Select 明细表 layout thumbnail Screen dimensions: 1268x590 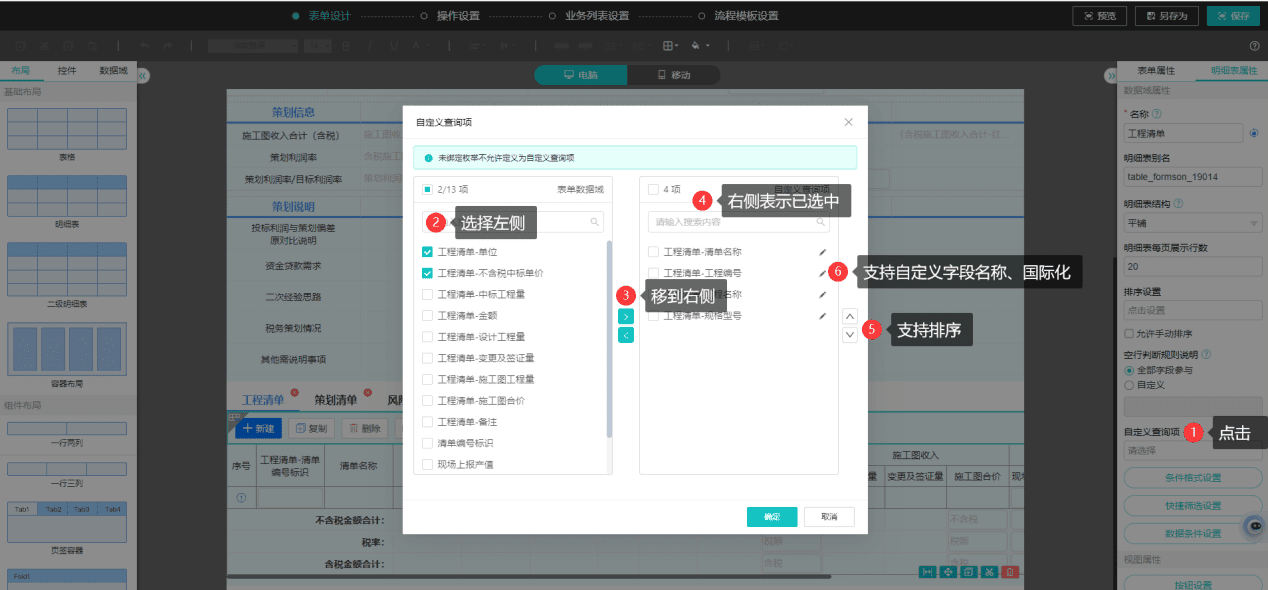[x=67, y=197]
